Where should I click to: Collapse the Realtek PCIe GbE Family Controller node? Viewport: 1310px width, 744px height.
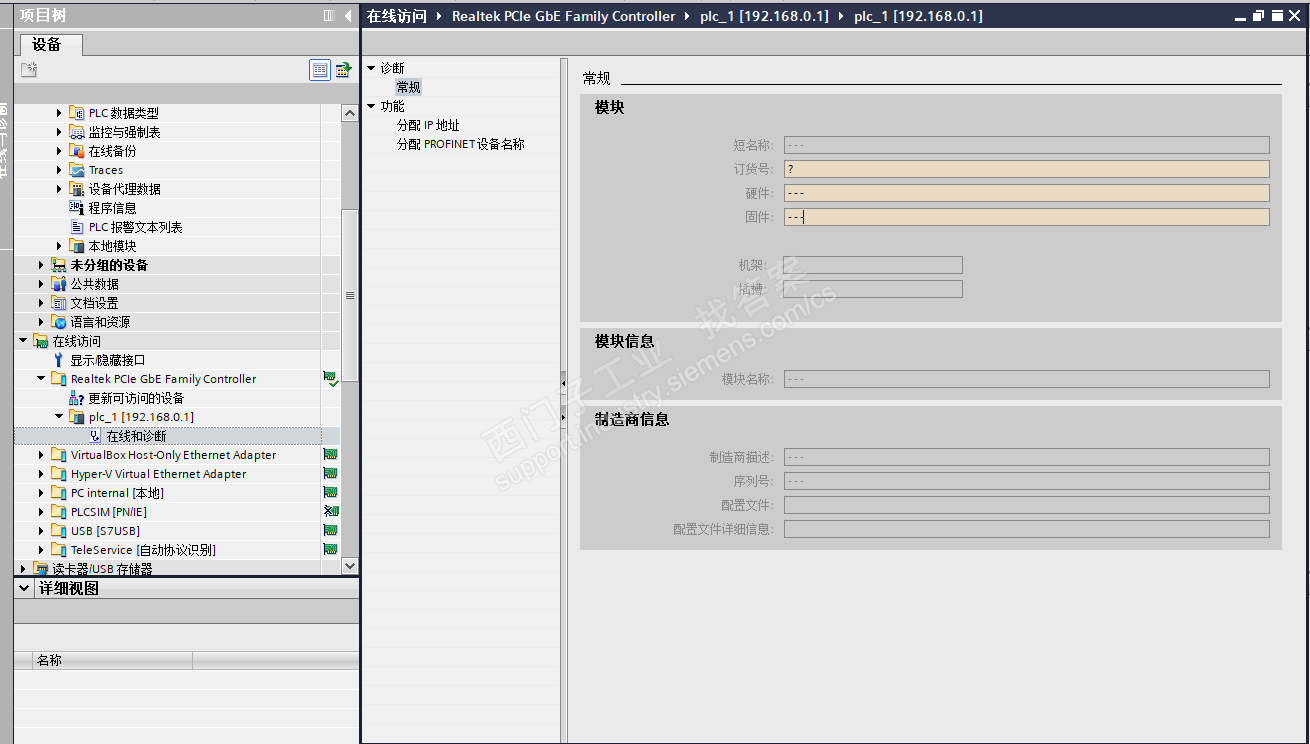click(41, 379)
